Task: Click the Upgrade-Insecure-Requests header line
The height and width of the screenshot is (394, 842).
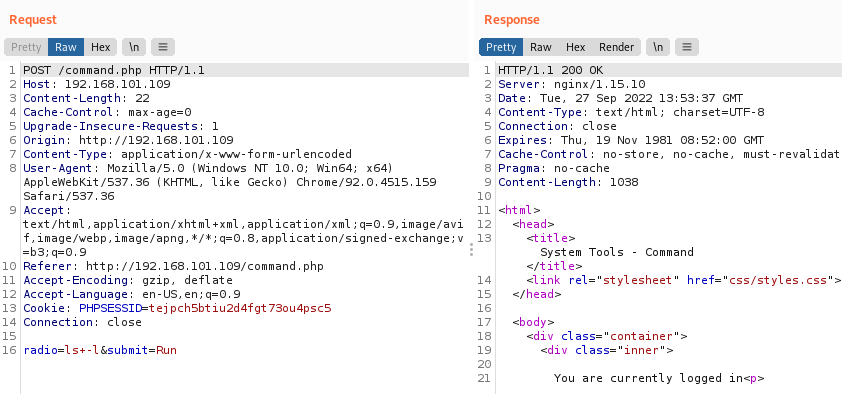Action: coord(121,126)
